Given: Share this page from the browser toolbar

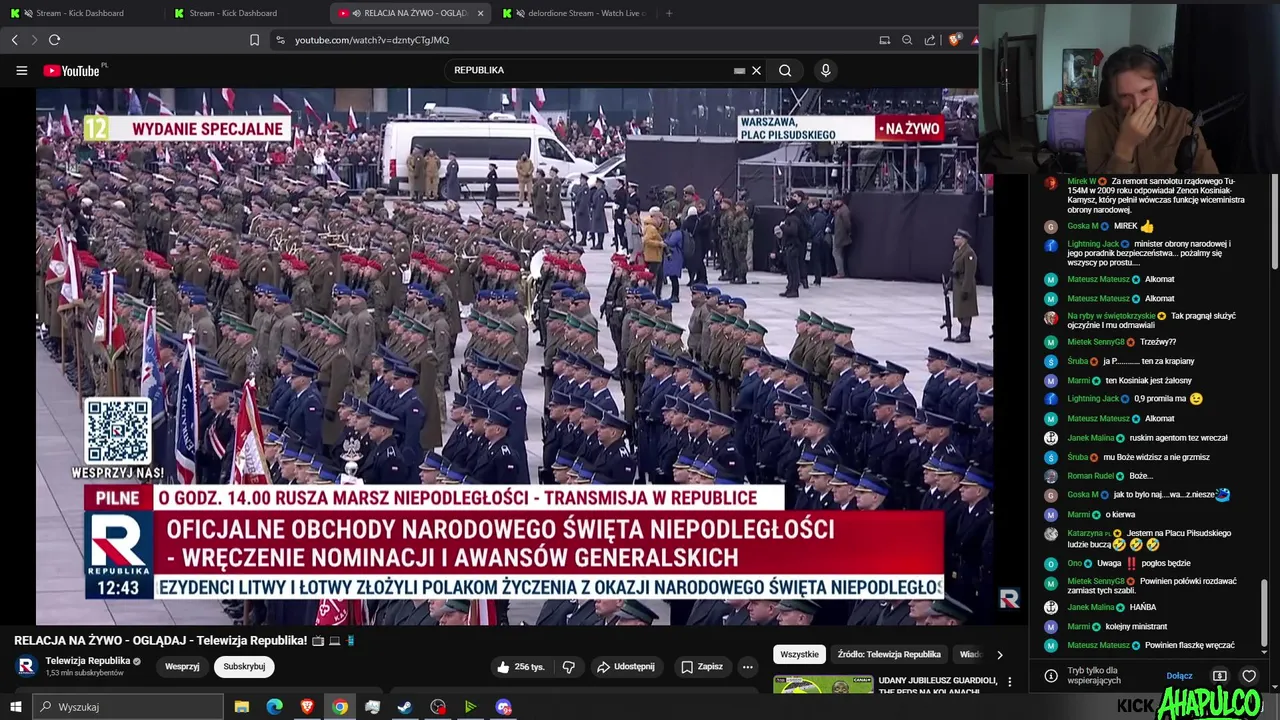Looking at the screenshot, I should click(930, 40).
